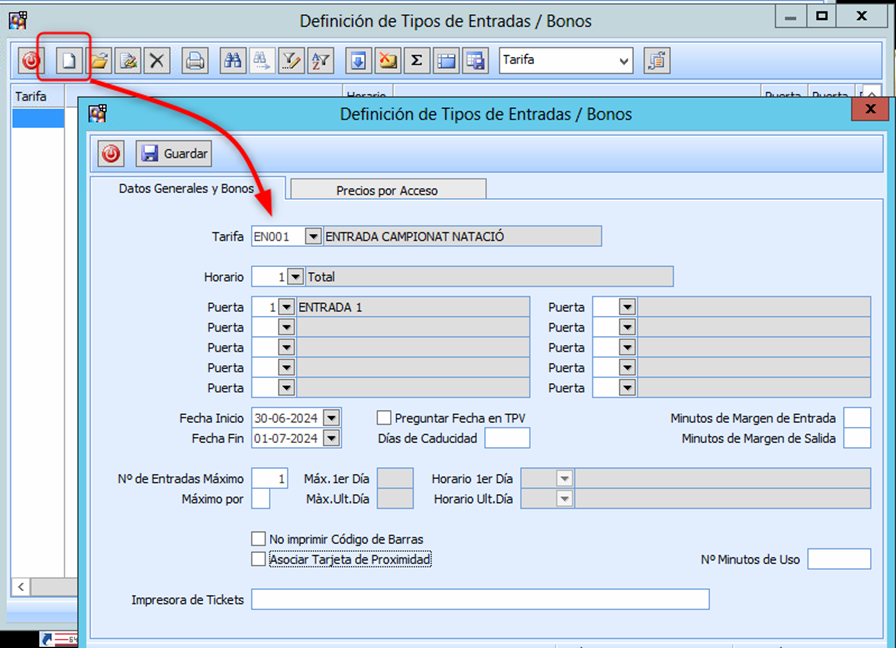Viewport: 896px width, 648px height.
Task: Click the Open folder icon in the toolbar
Action: [x=99, y=61]
